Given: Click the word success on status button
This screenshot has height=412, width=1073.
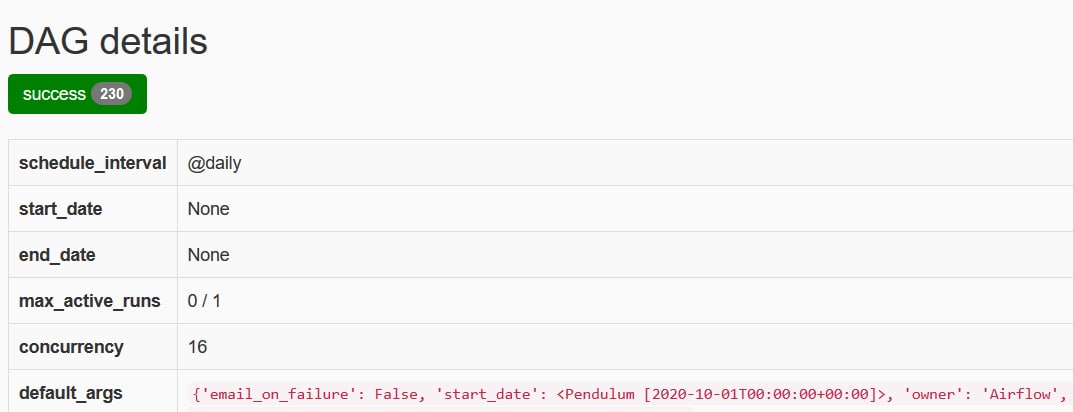Looking at the screenshot, I should 54,94.
